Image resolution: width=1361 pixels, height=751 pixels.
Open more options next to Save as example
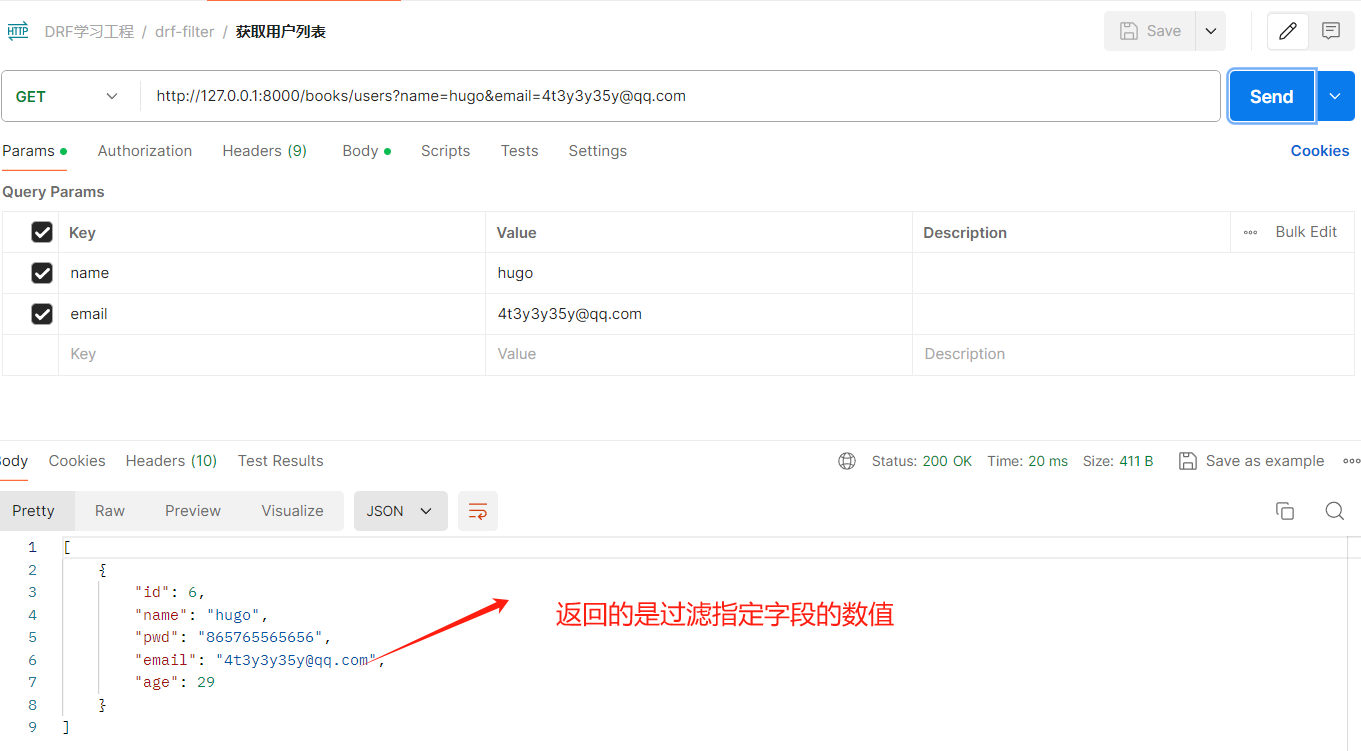1351,461
